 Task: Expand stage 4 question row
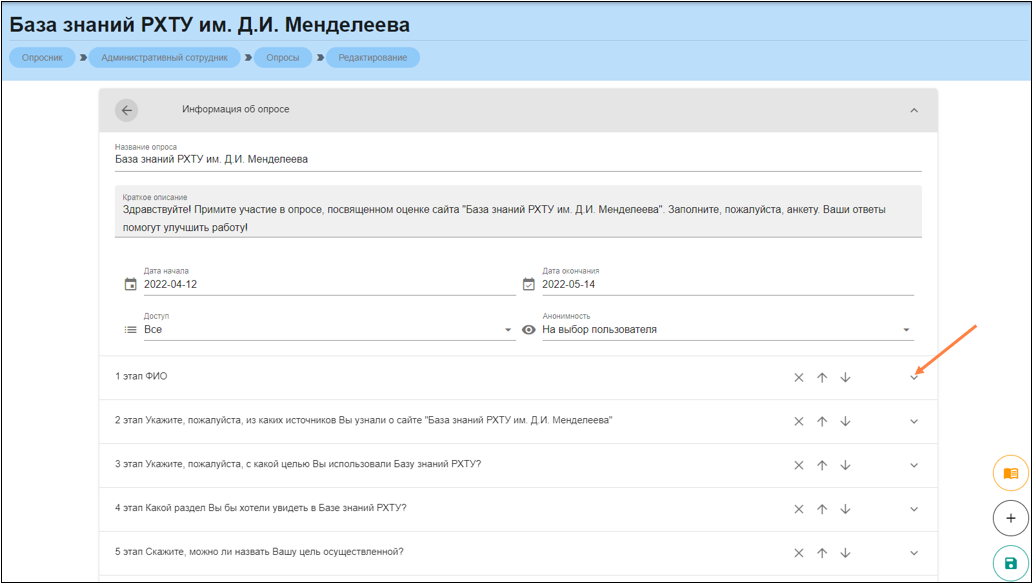tap(914, 509)
